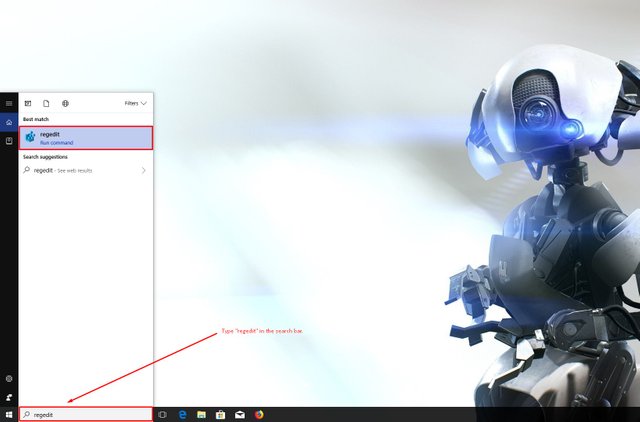Open the Notebook icon in search sidebar
The height and width of the screenshot is (422, 640).
click(x=9, y=141)
